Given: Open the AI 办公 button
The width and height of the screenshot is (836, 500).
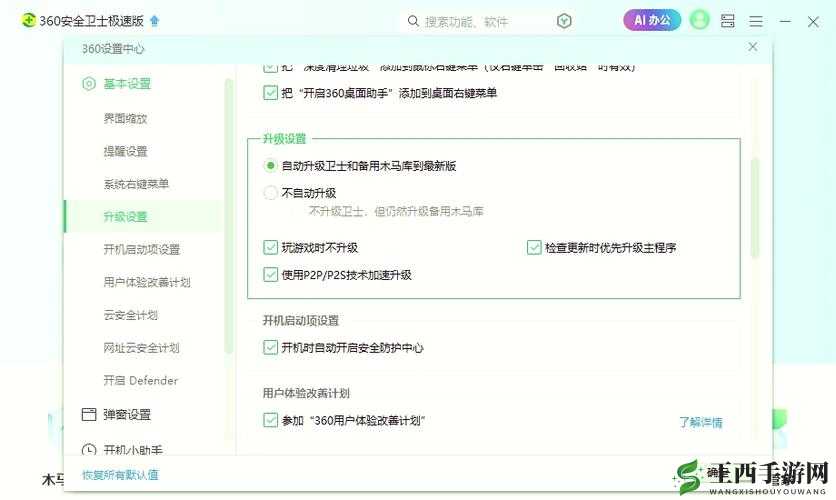Looking at the screenshot, I should point(652,20).
